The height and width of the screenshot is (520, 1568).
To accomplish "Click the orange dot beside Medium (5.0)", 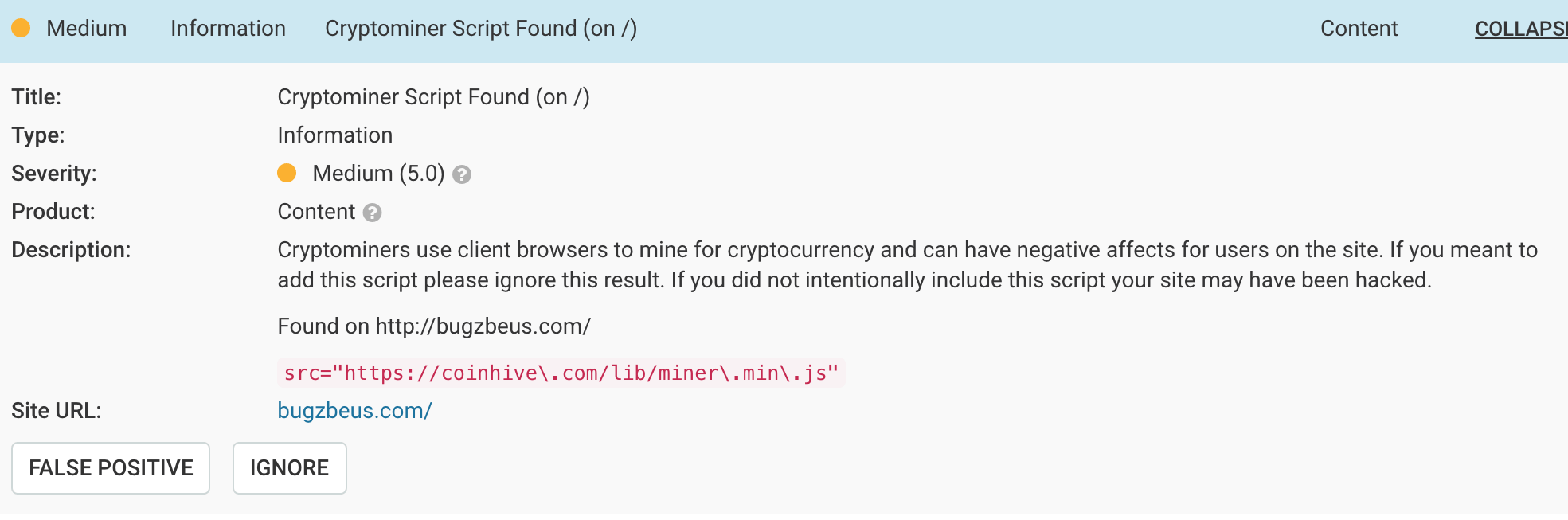I will 287,174.
